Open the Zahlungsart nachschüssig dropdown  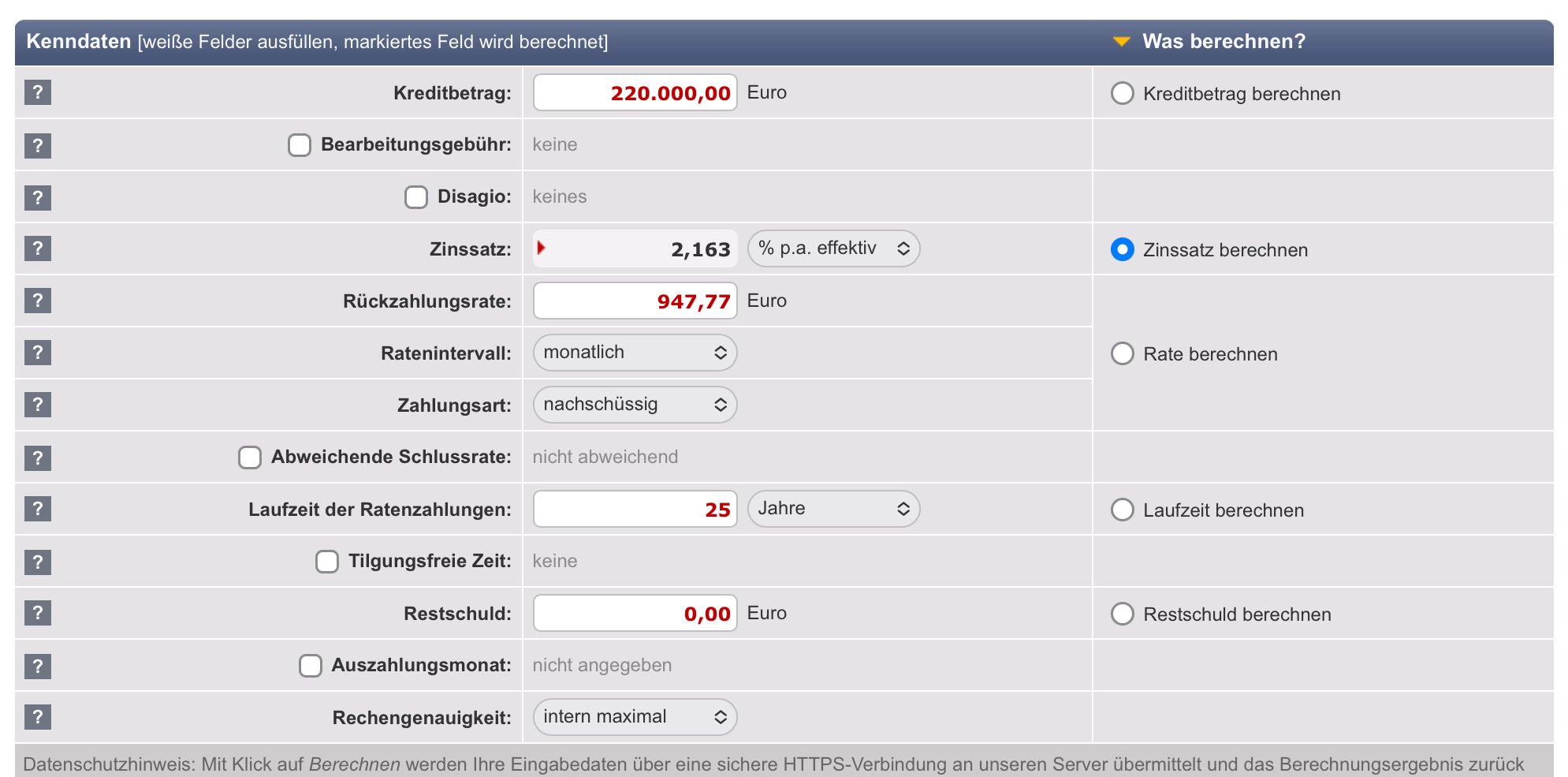click(635, 405)
